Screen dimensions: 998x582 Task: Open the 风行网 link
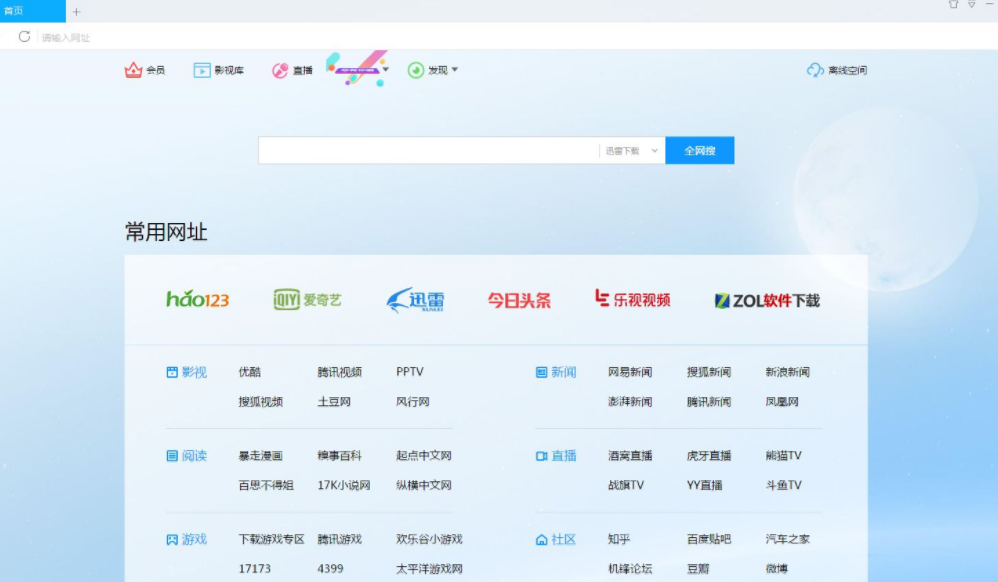(x=412, y=402)
